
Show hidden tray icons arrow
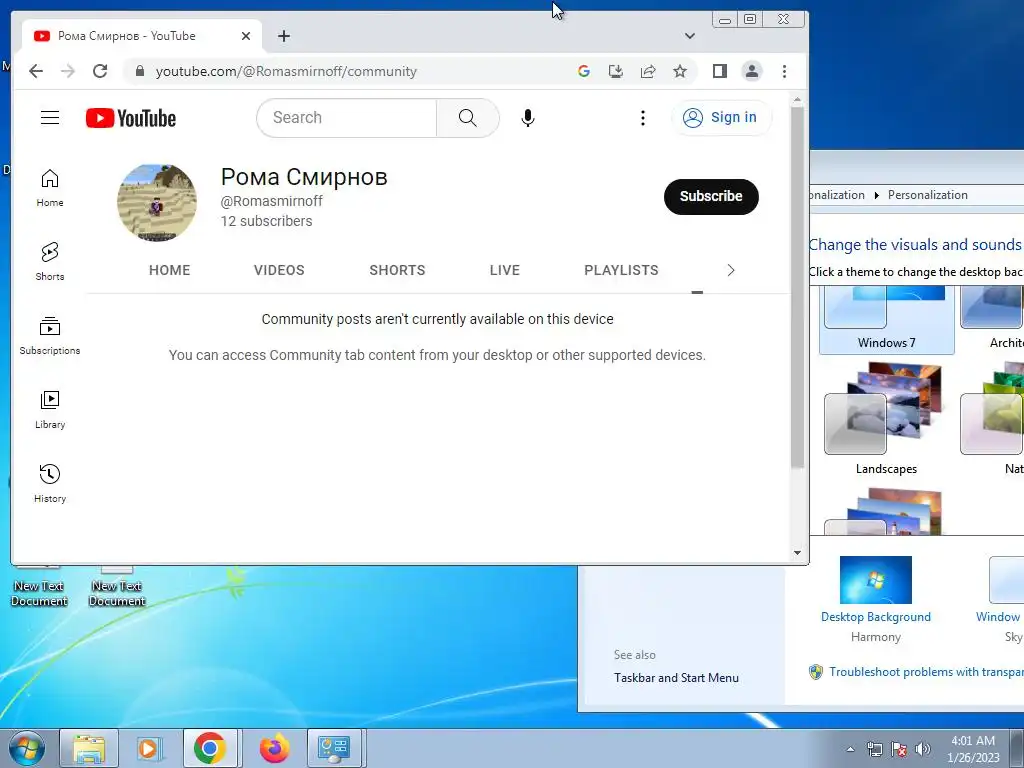(850, 749)
